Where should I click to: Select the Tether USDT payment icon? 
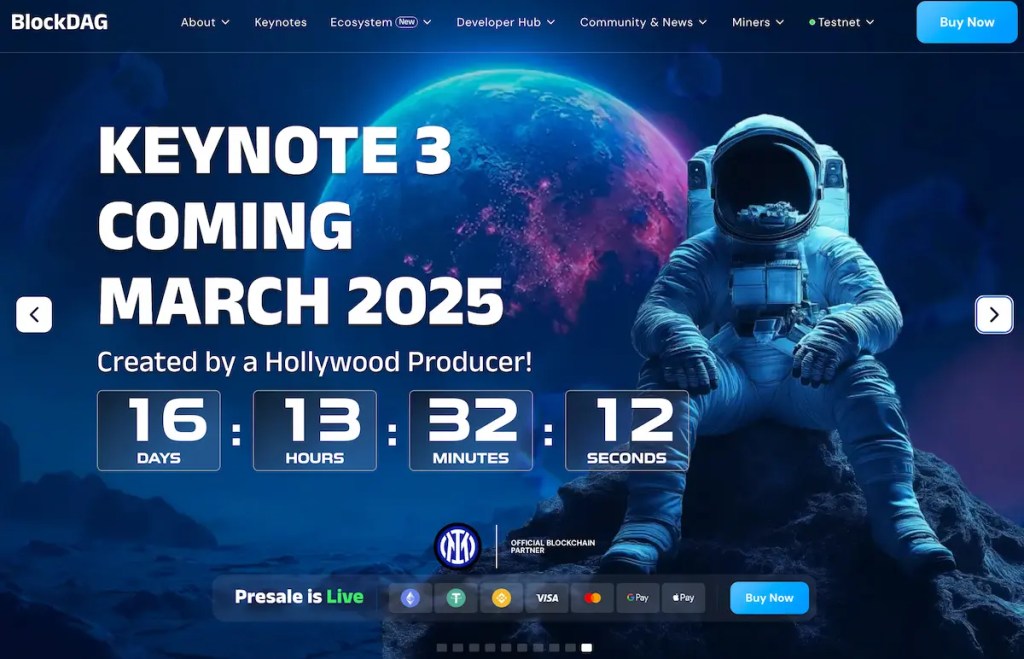(x=456, y=598)
